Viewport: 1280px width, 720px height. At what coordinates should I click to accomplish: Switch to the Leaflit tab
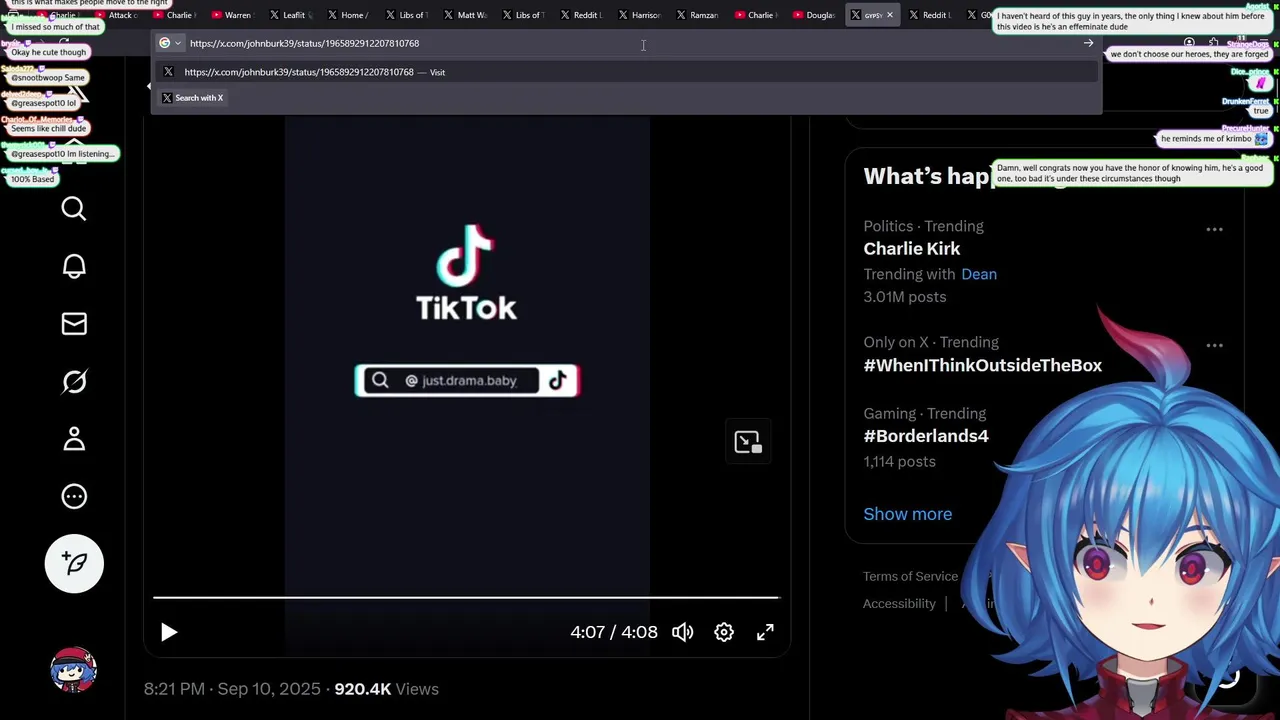[x=290, y=15]
